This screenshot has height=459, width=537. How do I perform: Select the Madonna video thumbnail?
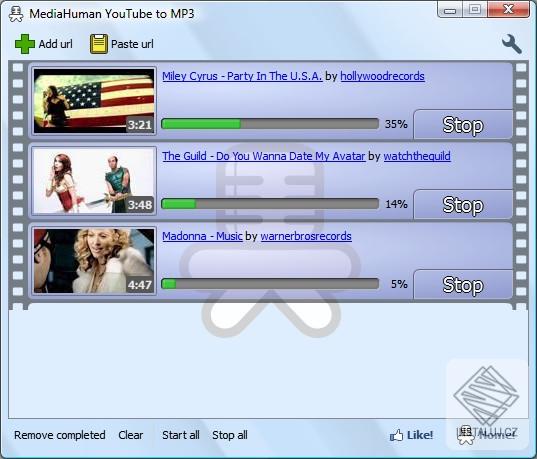[x=94, y=261]
